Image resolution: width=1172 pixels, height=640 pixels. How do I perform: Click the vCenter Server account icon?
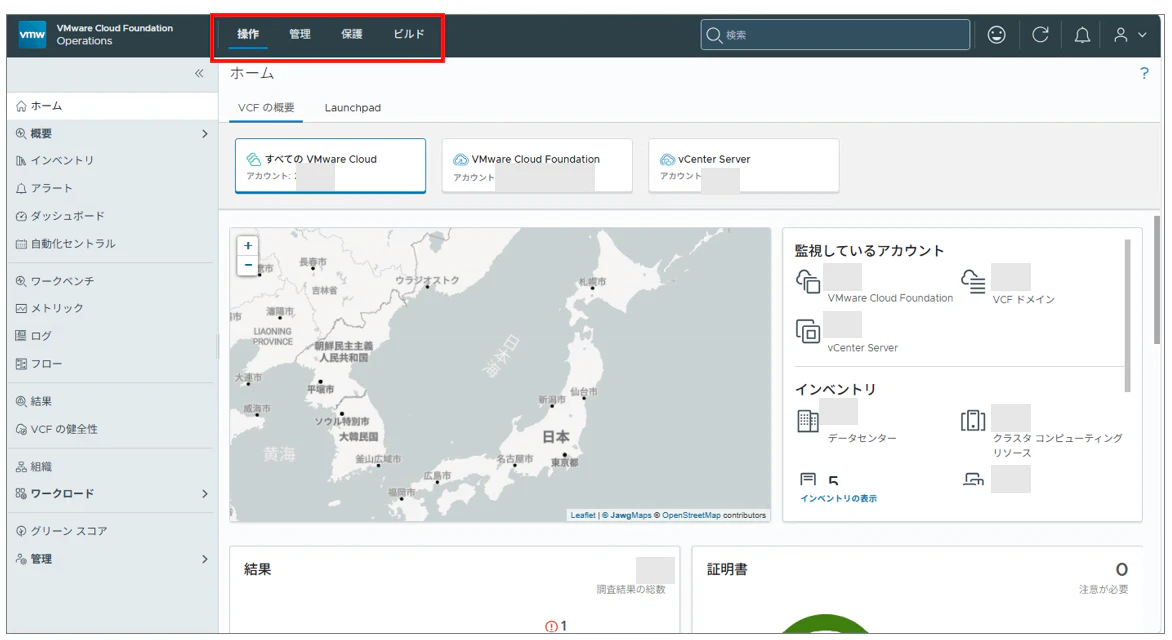tap(808, 330)
